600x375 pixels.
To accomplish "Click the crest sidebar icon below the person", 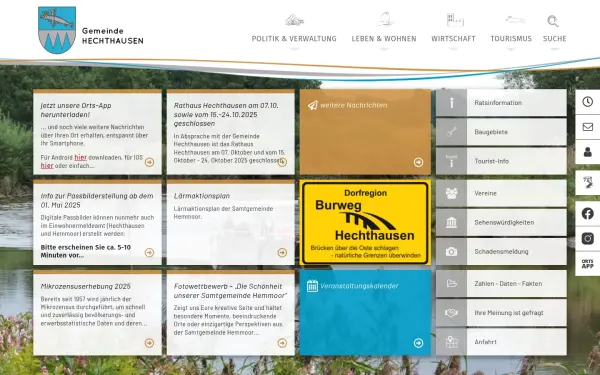I will click(587, 183).
